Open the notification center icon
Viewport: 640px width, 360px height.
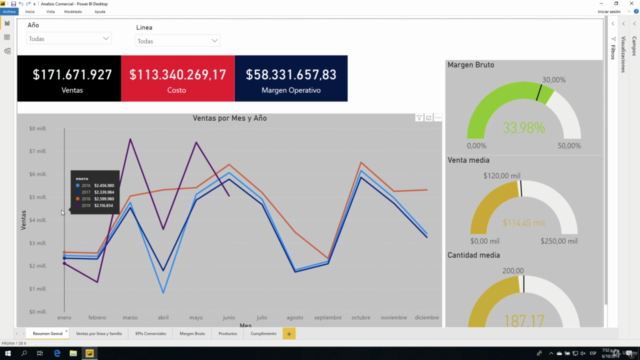[629, 353]
